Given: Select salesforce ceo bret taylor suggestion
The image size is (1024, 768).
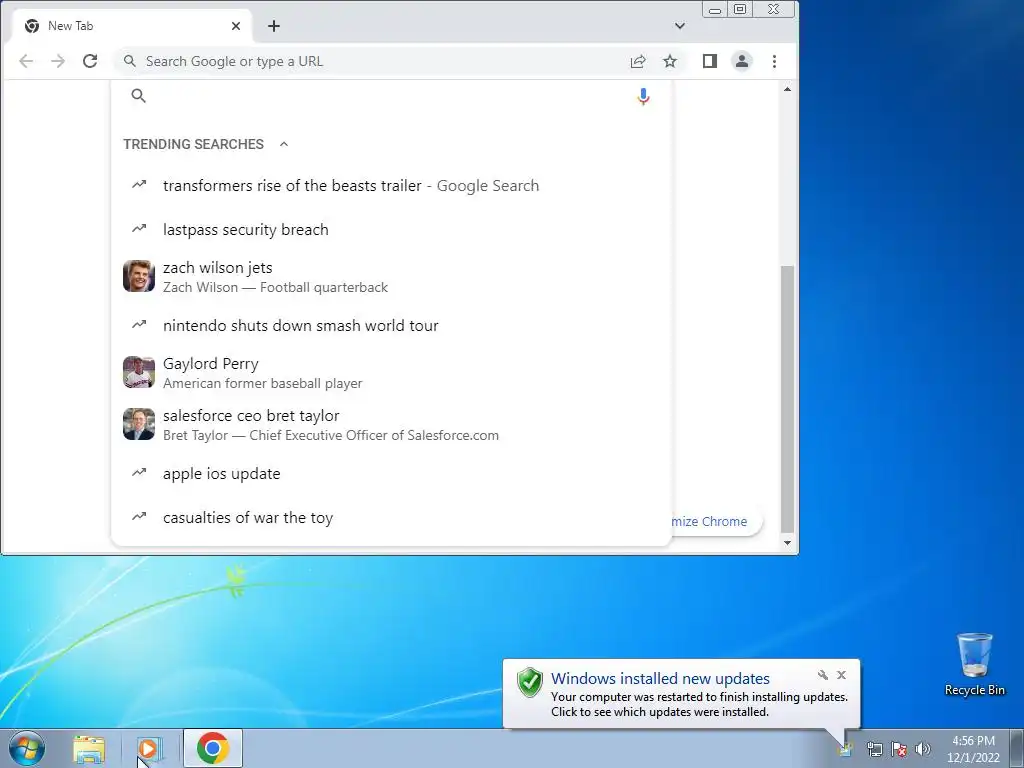Looking at the screenshot, I should pyautogui.click(x=391, y=424).
